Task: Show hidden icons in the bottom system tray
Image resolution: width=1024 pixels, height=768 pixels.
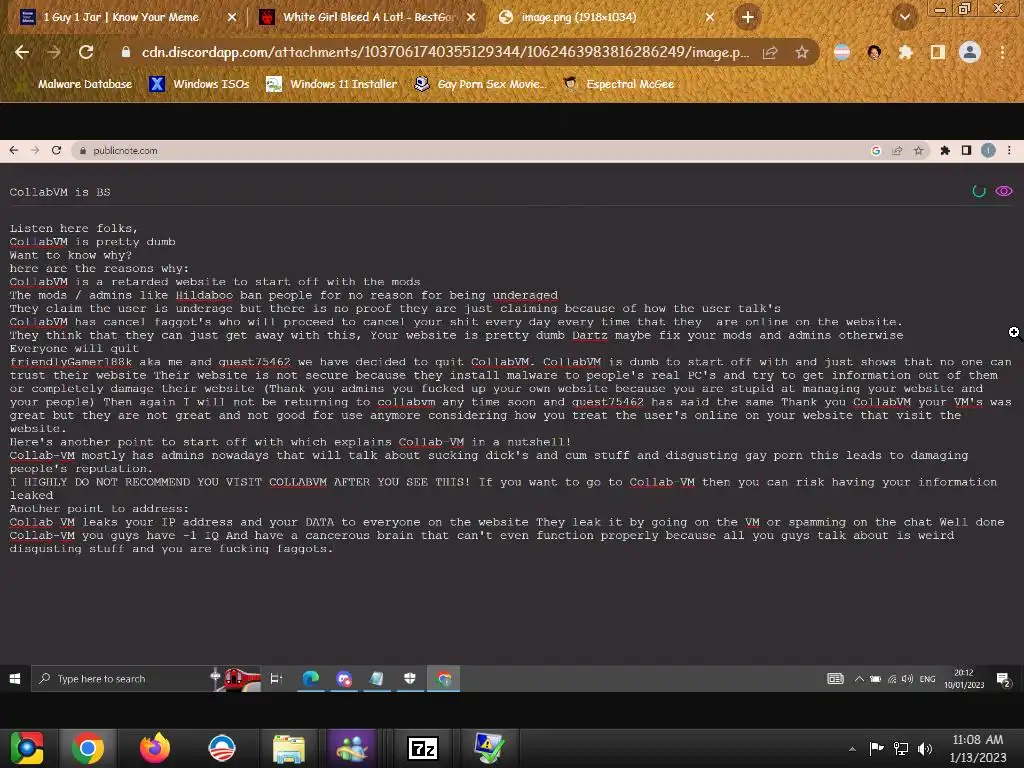Action: pos(852,749)
